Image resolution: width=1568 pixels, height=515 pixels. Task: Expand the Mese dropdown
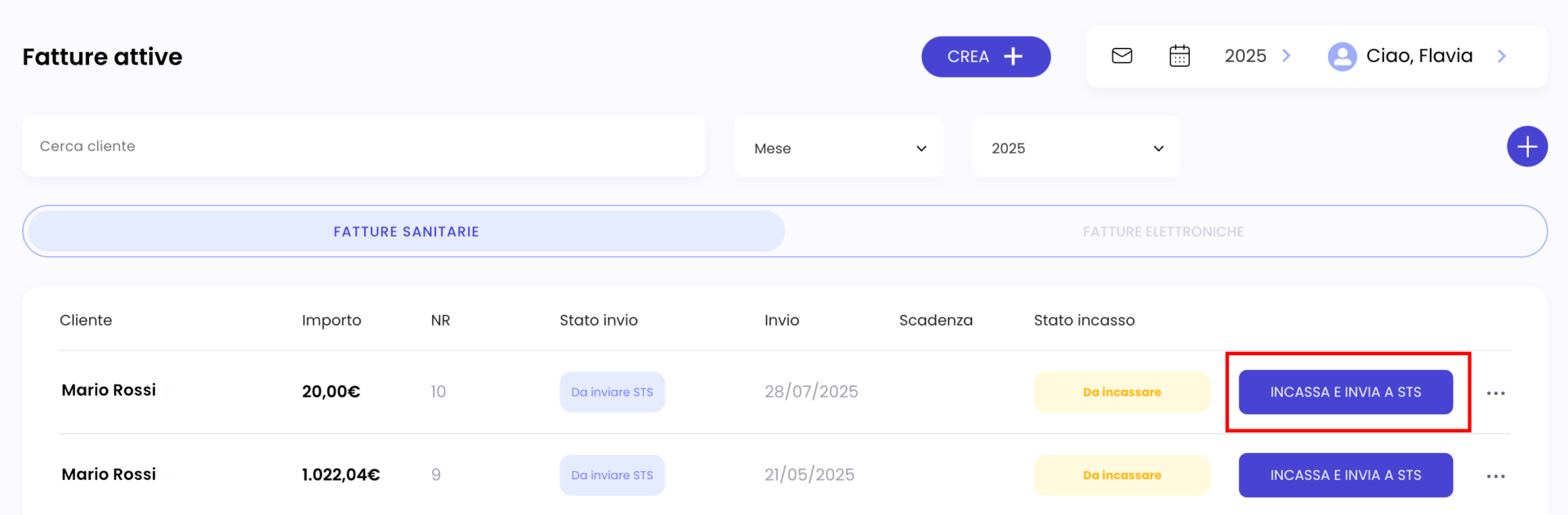pyautogui.click(x=839, y=147)
